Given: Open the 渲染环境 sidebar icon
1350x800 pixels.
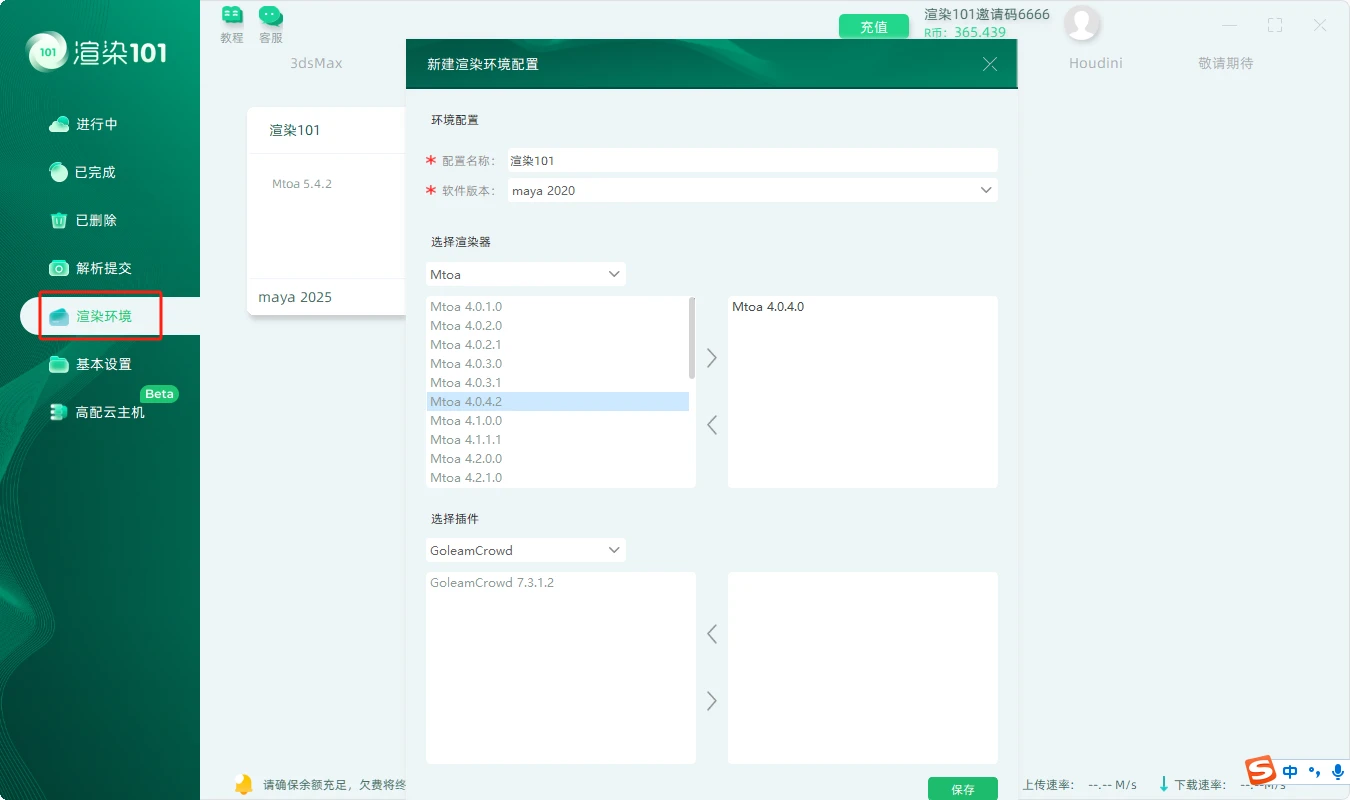Looking at the screenshot, I should [59, 316].
